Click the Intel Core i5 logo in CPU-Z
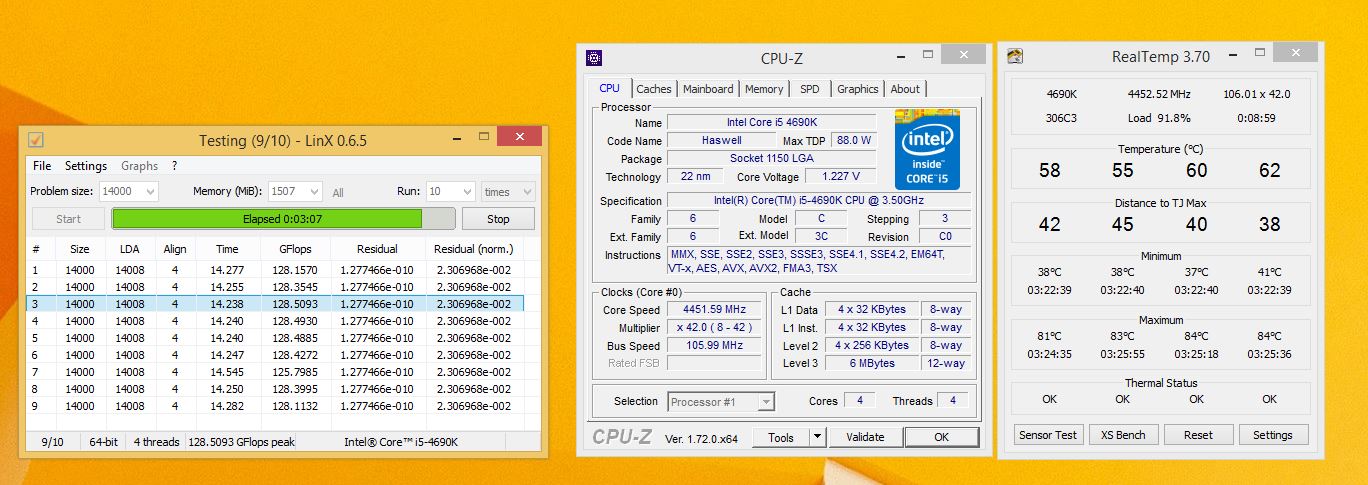This screenshot has height=485, width=1368. pyautogui.click(x=927, y=149)
